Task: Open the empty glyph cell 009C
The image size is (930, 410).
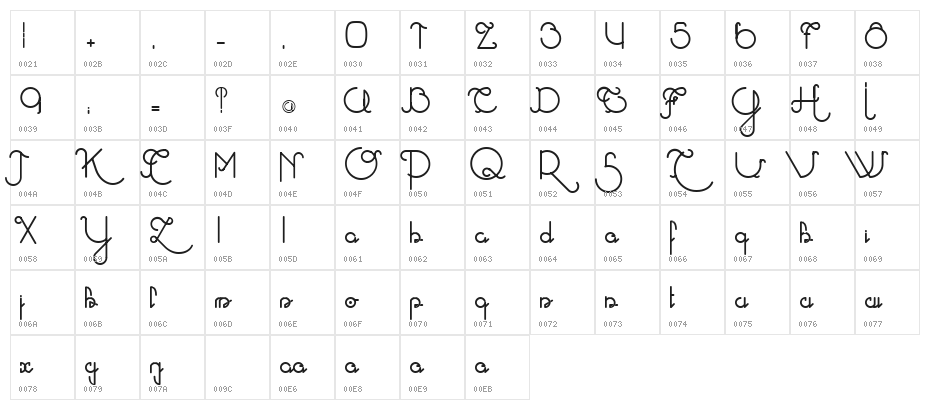Action: click(x=237, y=367)
